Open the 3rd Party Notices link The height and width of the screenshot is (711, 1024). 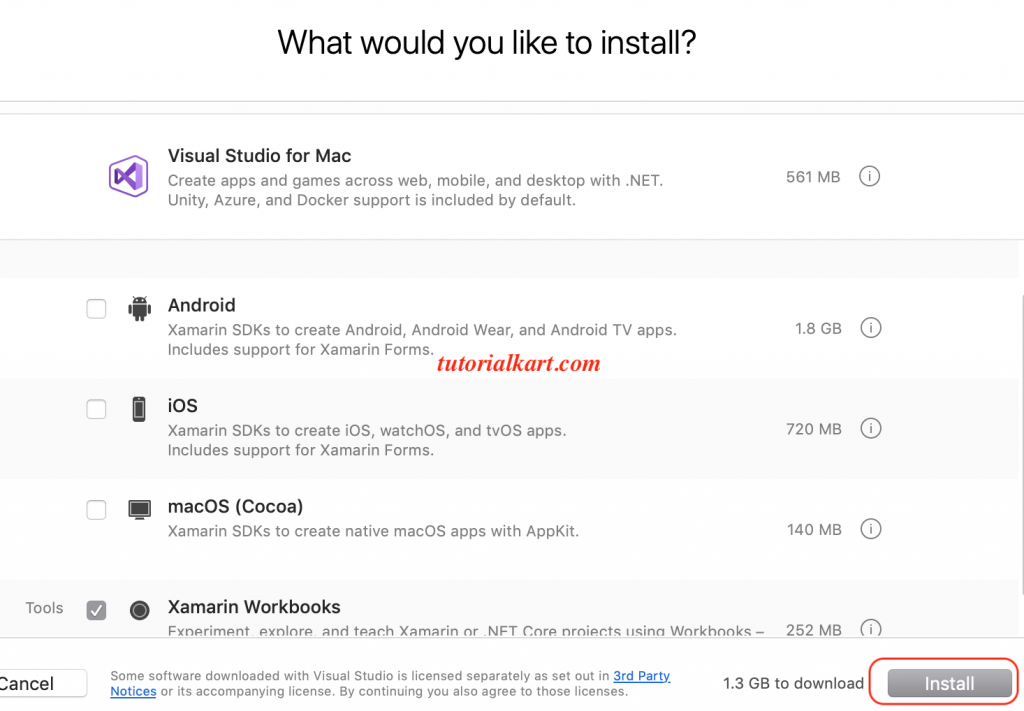[x=641, y=676]
